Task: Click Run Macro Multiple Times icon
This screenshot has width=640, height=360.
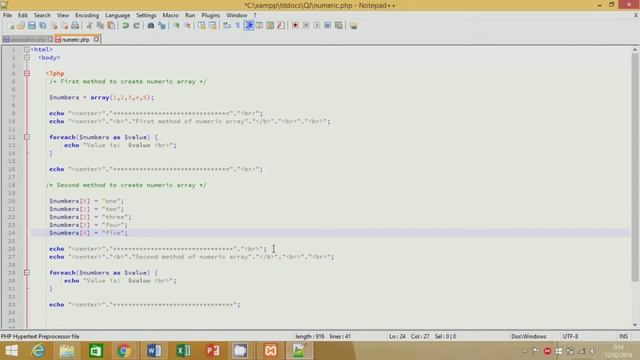Action: [x=327, y=26]
